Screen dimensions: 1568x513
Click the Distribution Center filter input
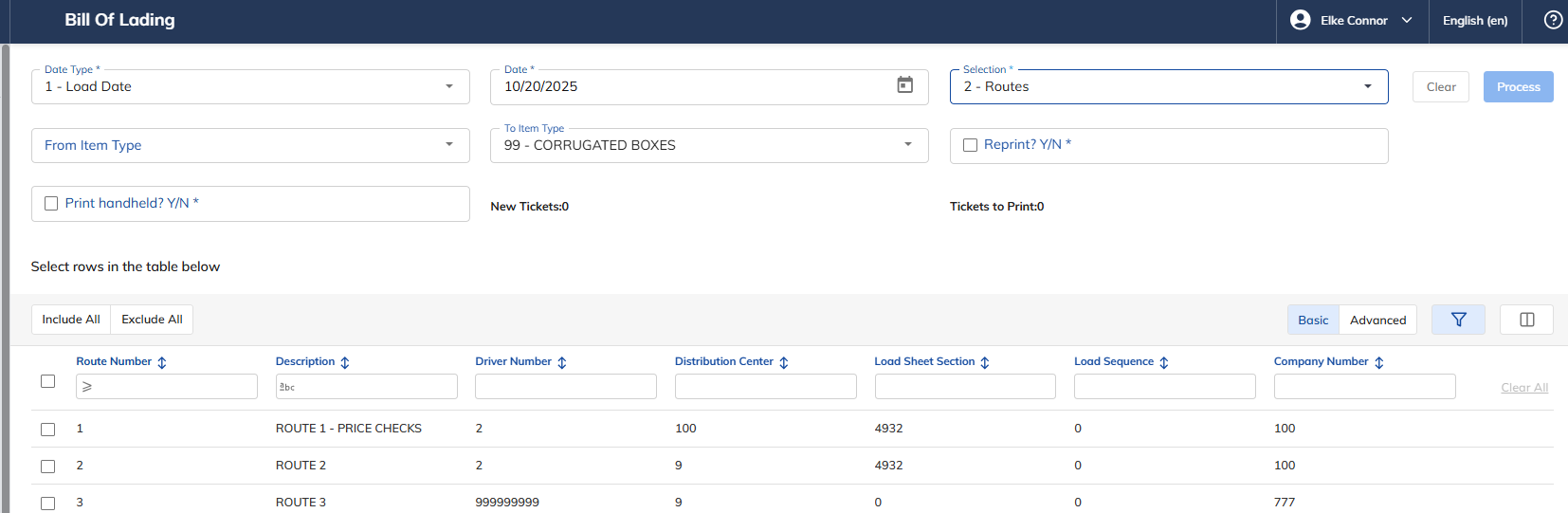766,386
